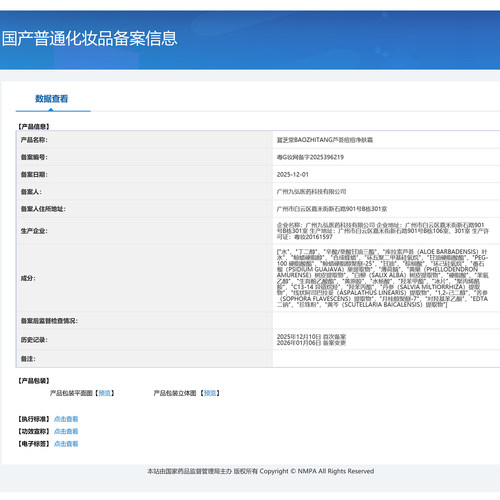Select the filer address ending 901号B栋301室
The image size is (500, 500).
pos(332,209)
